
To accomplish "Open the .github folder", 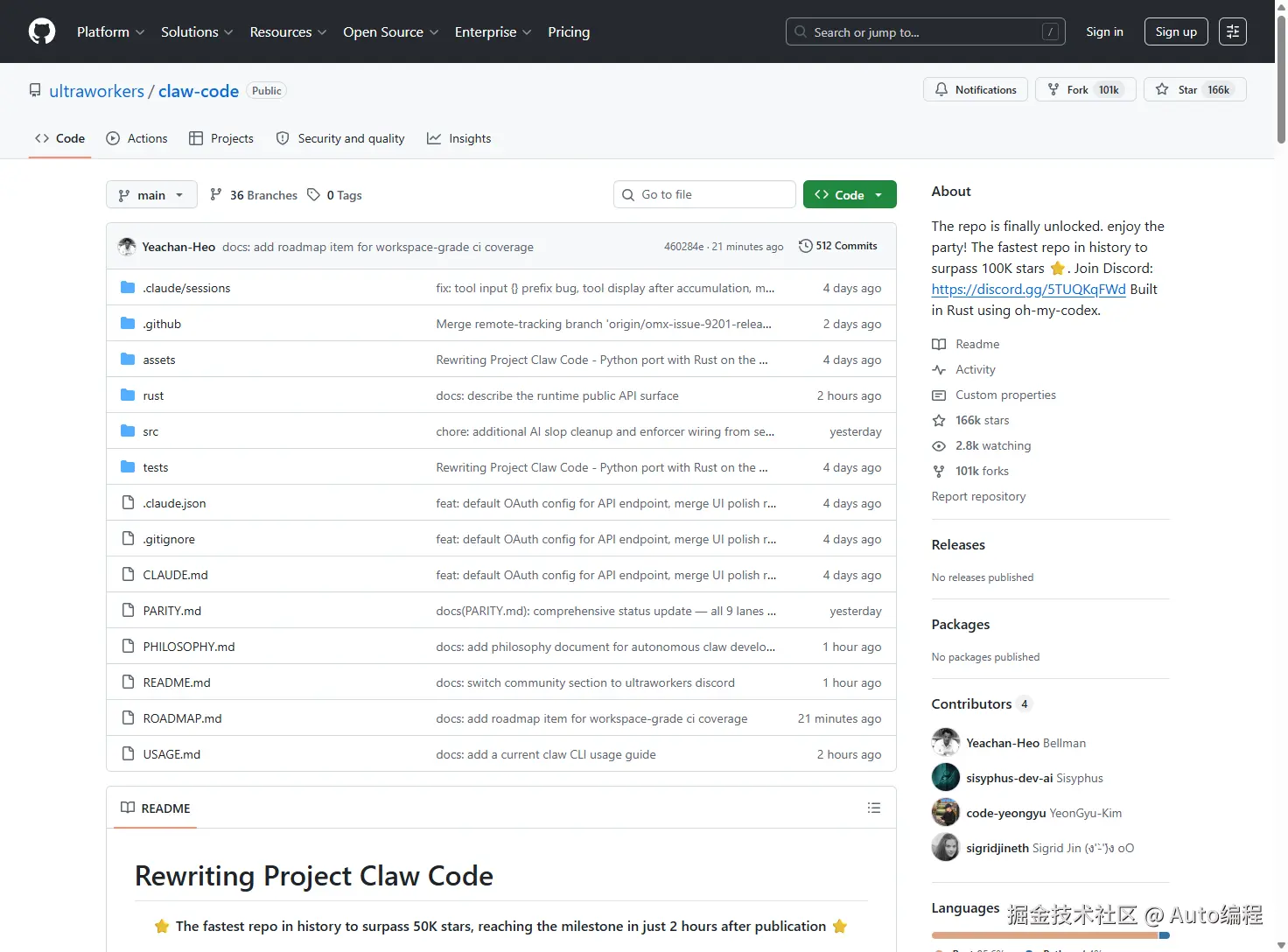I will pyautogui.click(x=162, y=324).
